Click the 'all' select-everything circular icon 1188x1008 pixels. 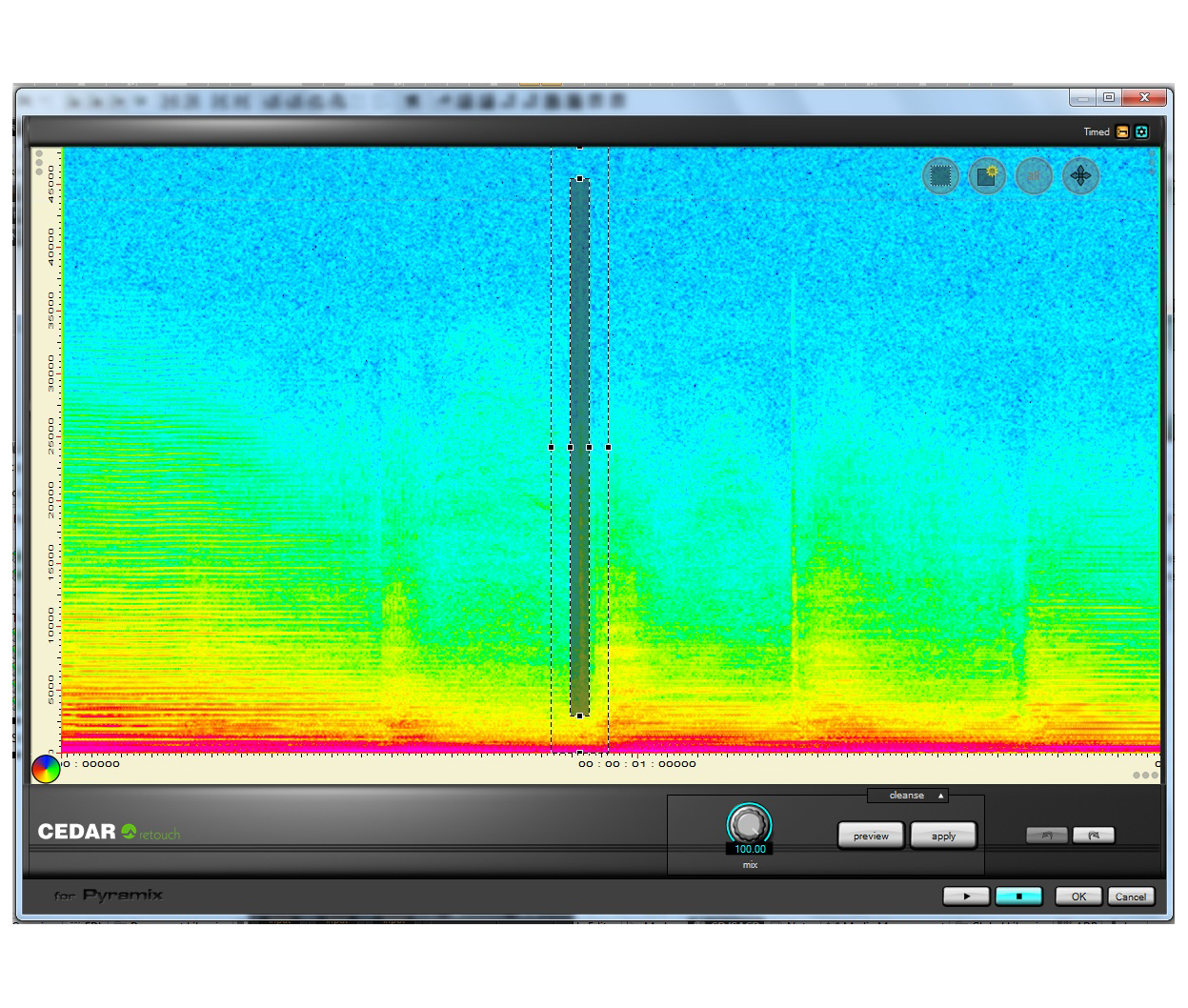[x=1034, y=176]
